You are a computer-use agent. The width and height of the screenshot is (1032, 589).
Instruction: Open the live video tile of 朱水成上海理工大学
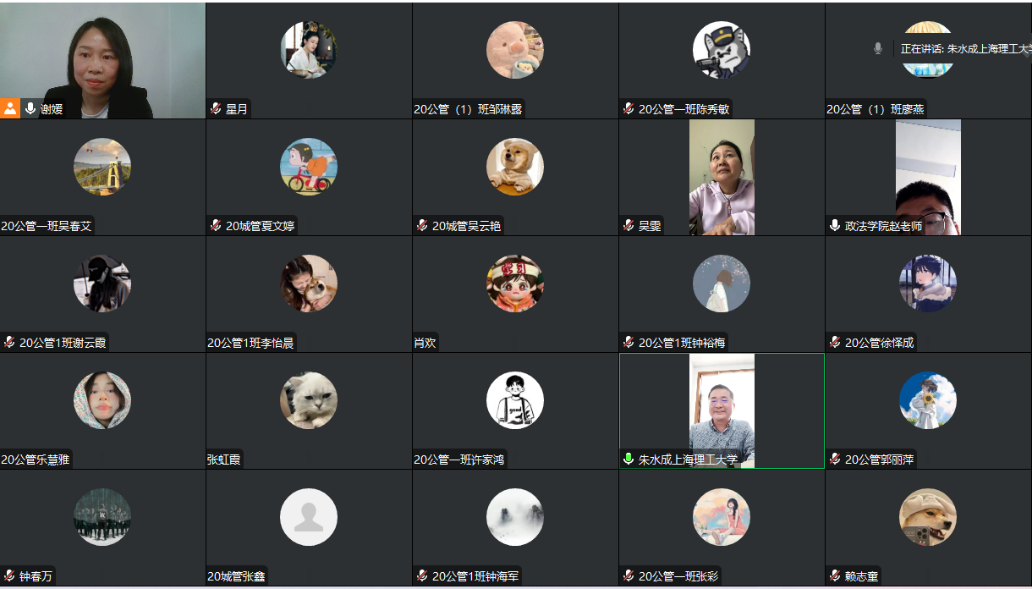click(x=721, y=411)
